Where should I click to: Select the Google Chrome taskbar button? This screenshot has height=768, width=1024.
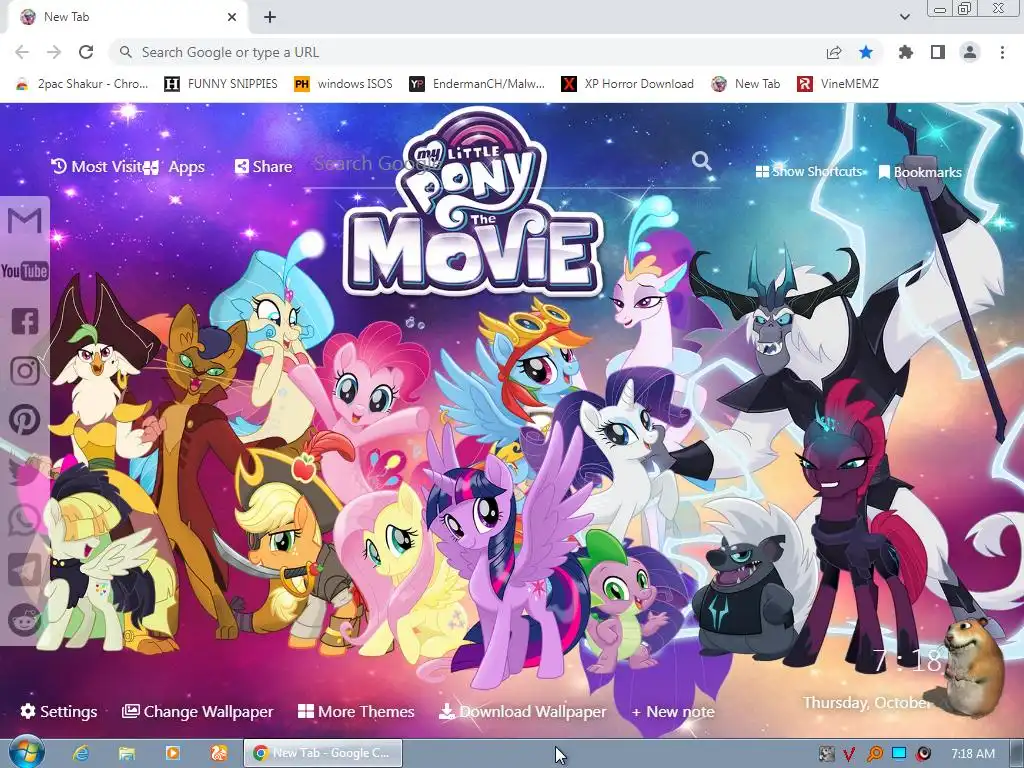pyautogui.click(x=323, y=753)
